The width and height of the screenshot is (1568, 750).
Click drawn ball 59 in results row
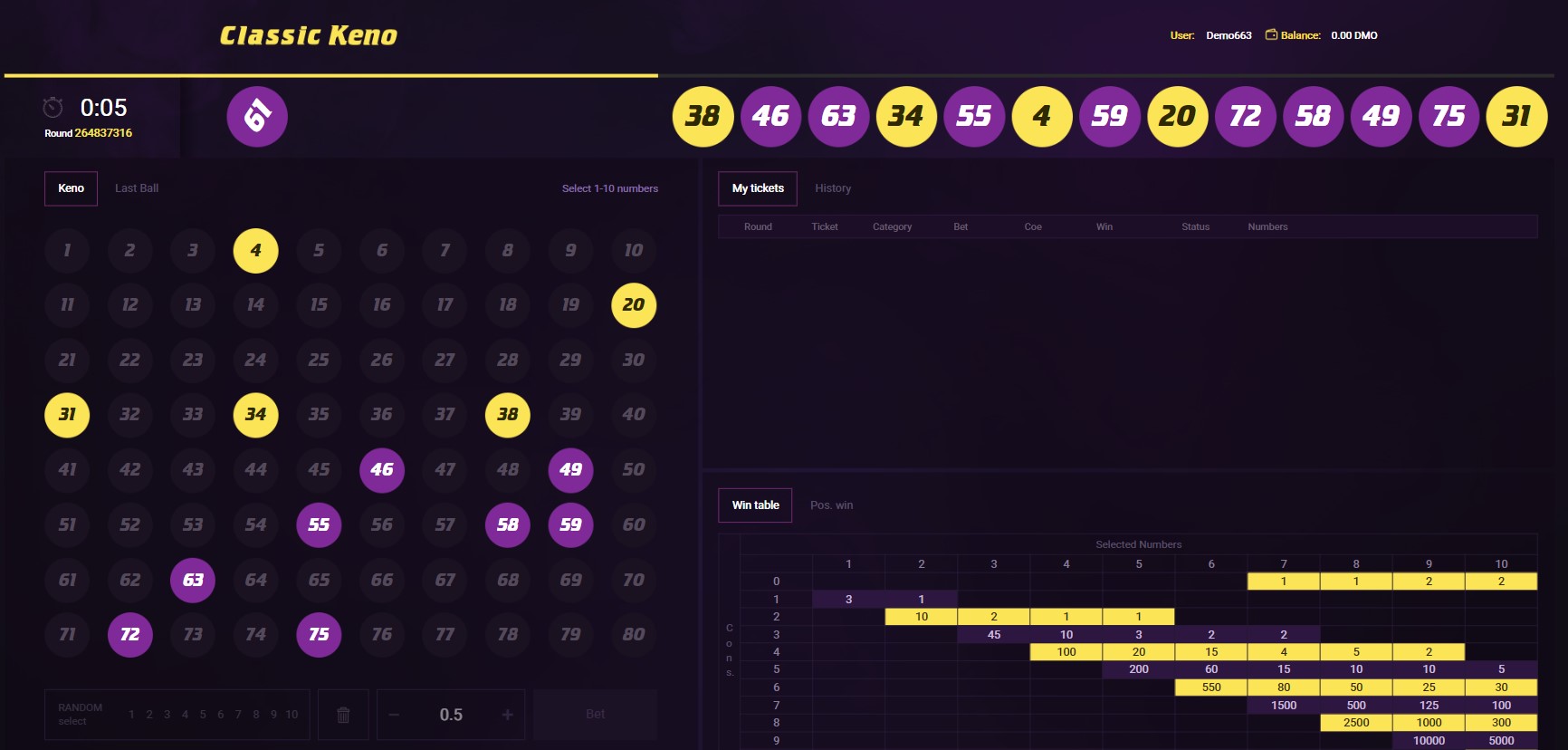click(x=1110, y=116)
